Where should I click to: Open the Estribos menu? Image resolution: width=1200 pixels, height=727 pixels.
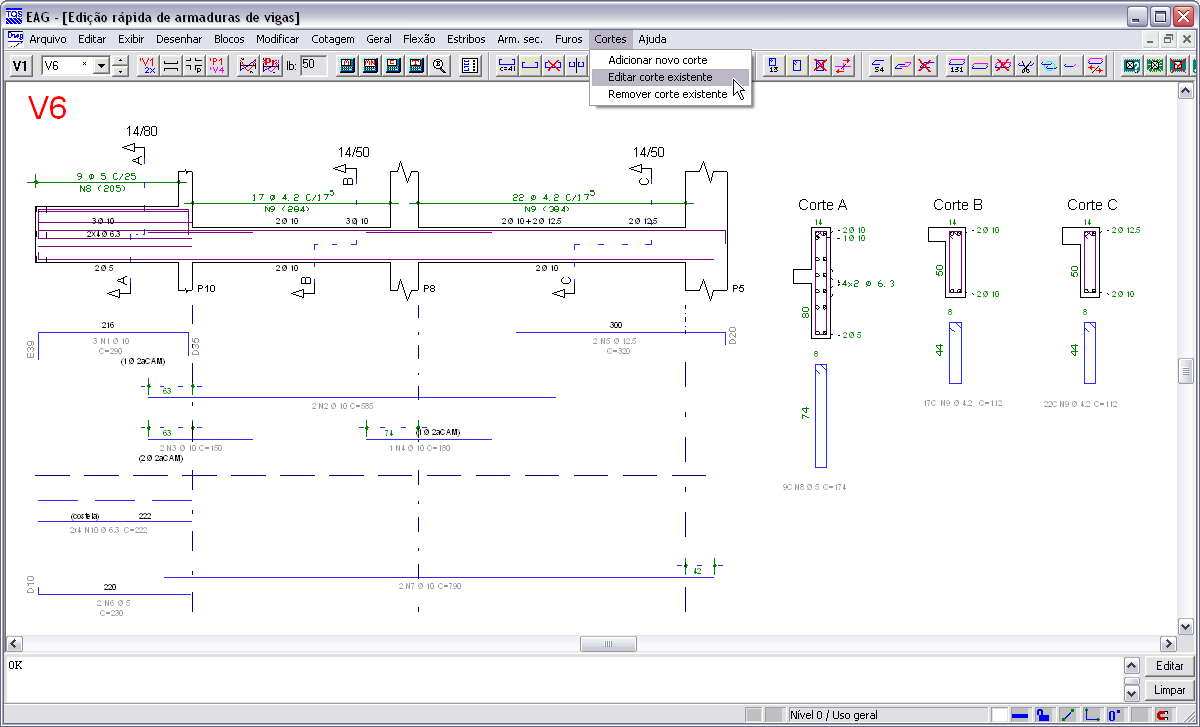[x=466, y=39]
